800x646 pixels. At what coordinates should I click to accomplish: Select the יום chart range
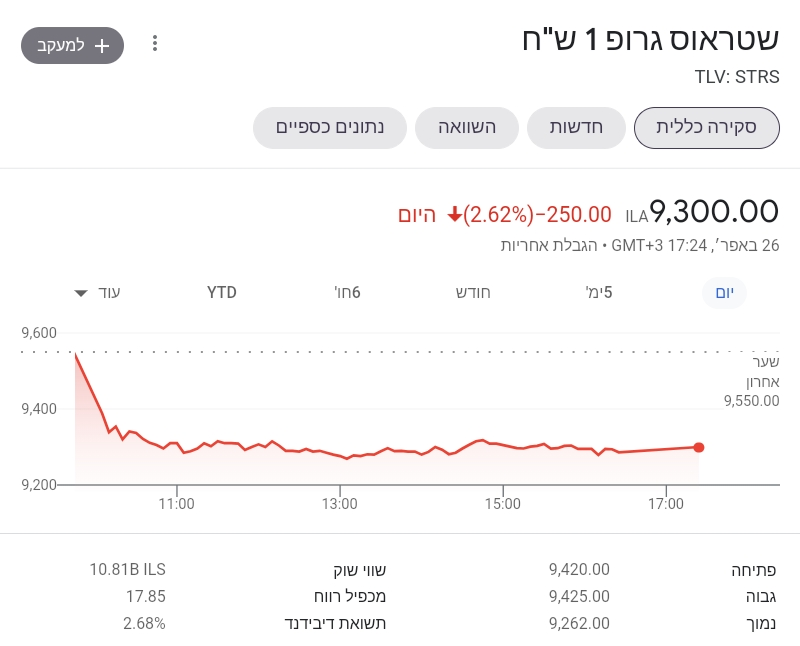pyautogui.click(x=724, y=292)
